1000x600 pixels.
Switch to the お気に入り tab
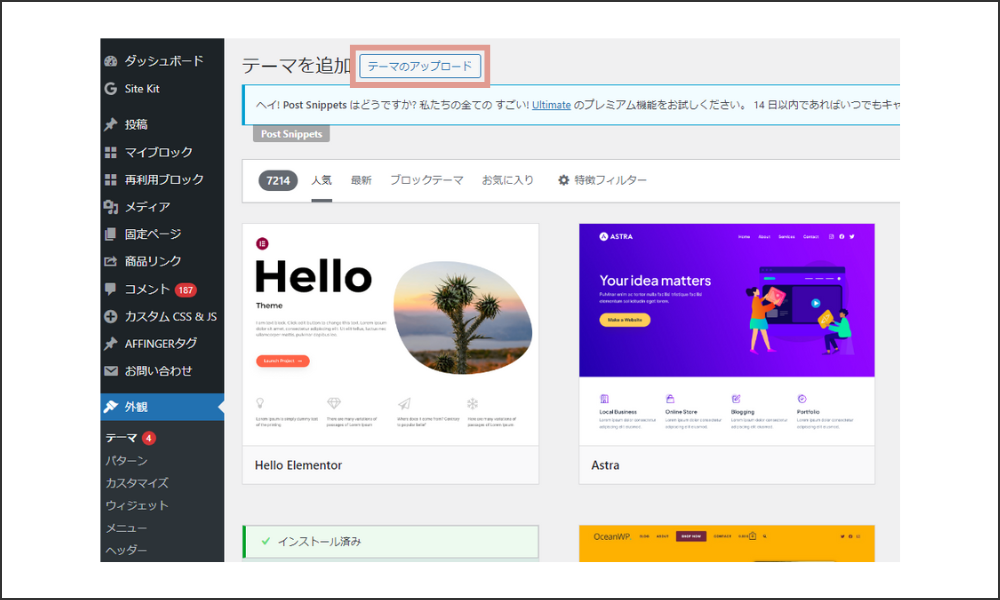point(508,180)
